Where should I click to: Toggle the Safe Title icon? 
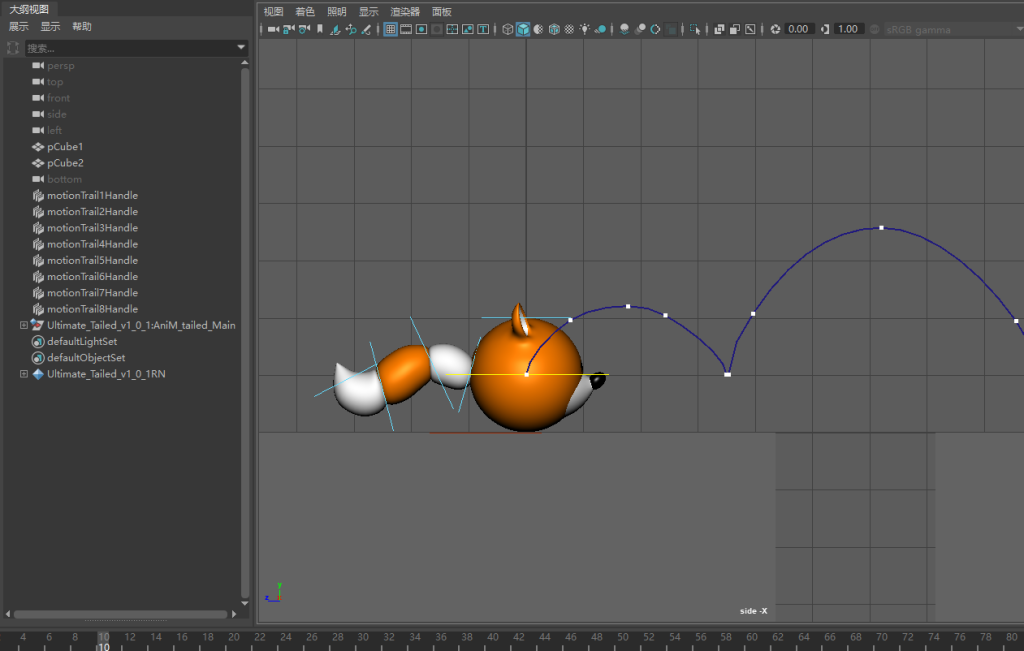[x=483, y=29]
